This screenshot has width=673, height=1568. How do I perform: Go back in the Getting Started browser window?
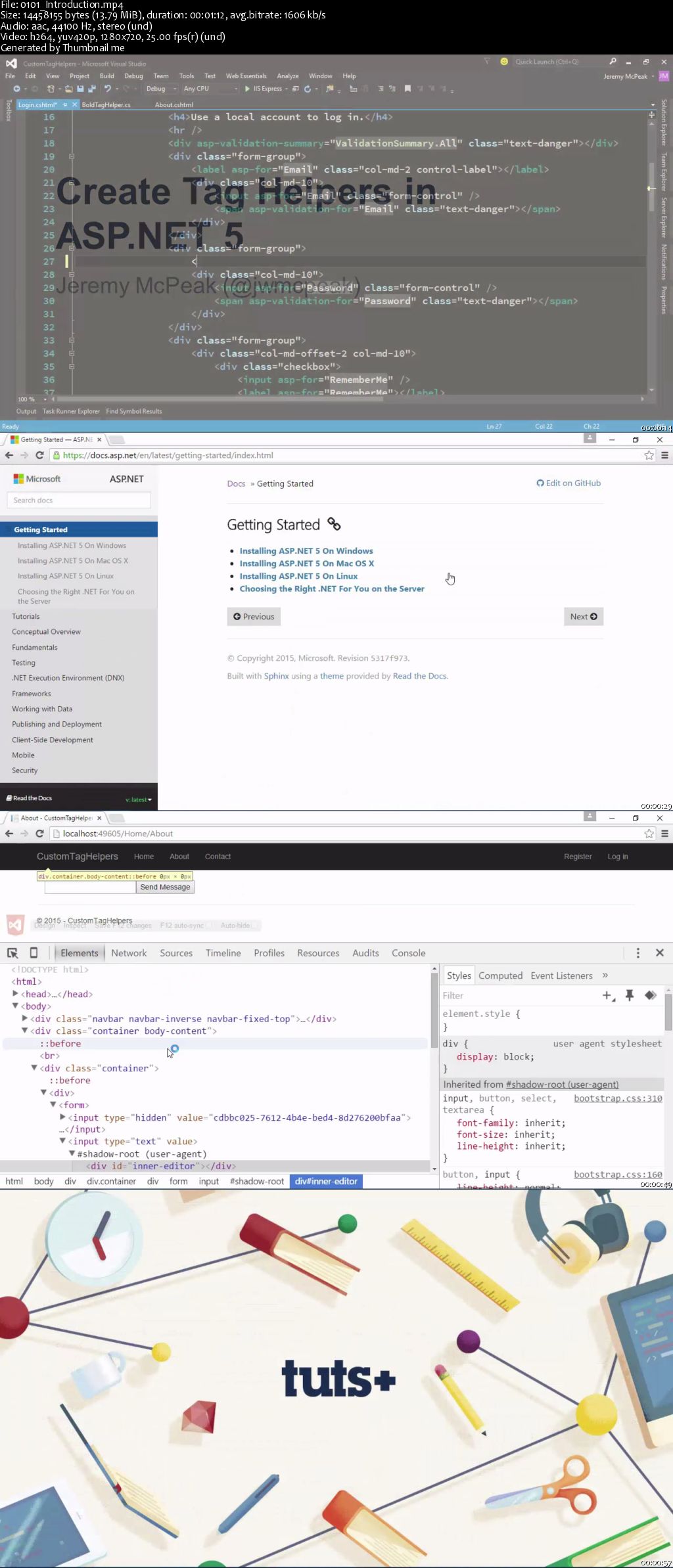[x=9, y=455]
